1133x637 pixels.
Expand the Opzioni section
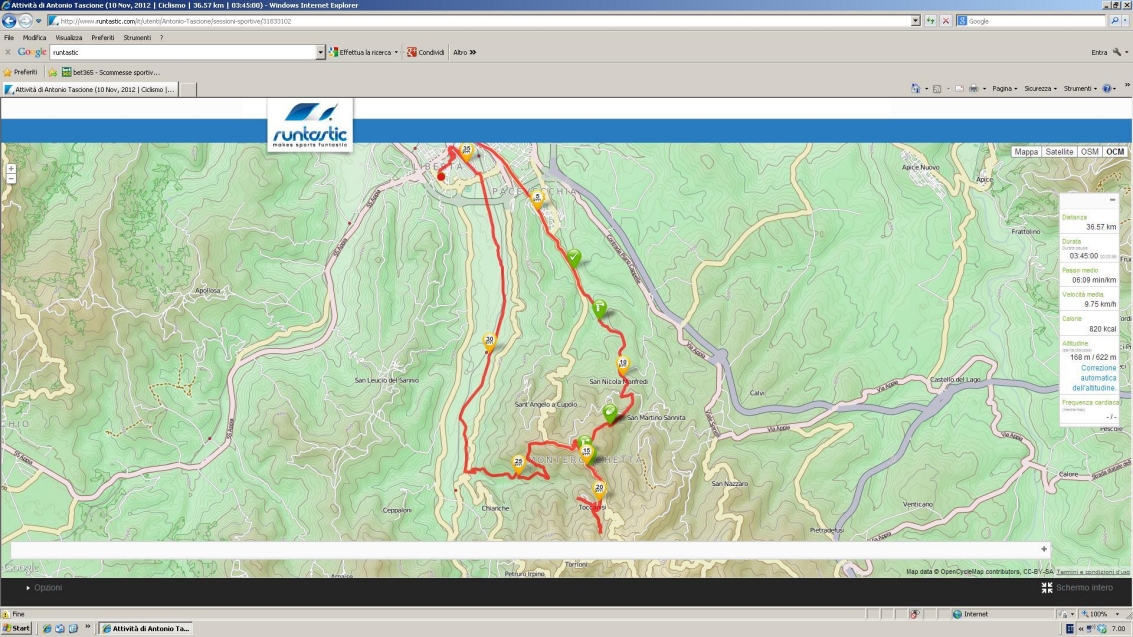(44, 588)
